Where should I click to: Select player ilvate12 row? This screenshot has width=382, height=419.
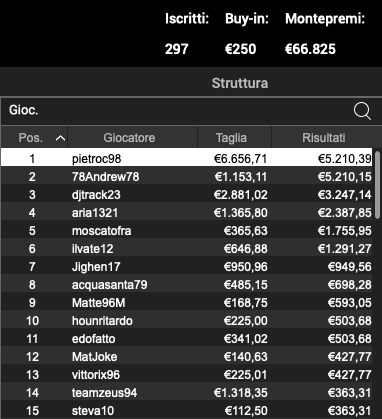click(187, 248)
